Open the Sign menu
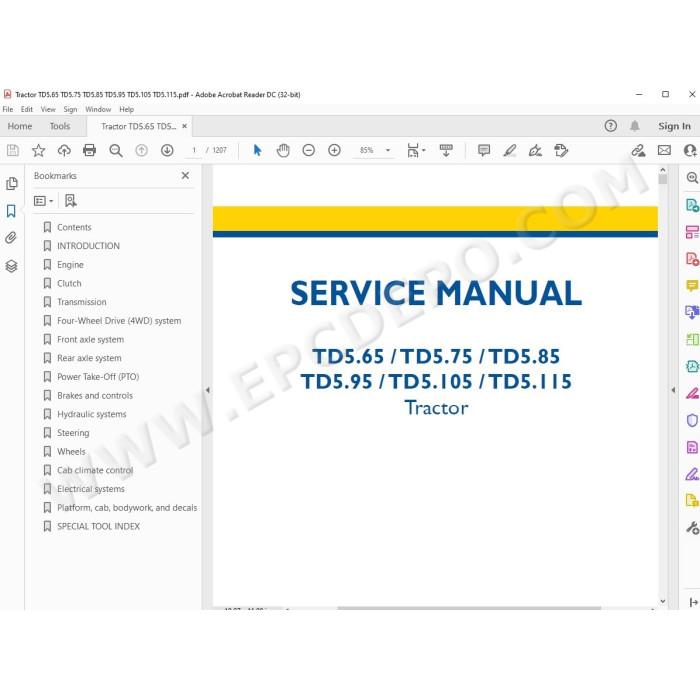 pyautogui.click(x=70, y=109)
